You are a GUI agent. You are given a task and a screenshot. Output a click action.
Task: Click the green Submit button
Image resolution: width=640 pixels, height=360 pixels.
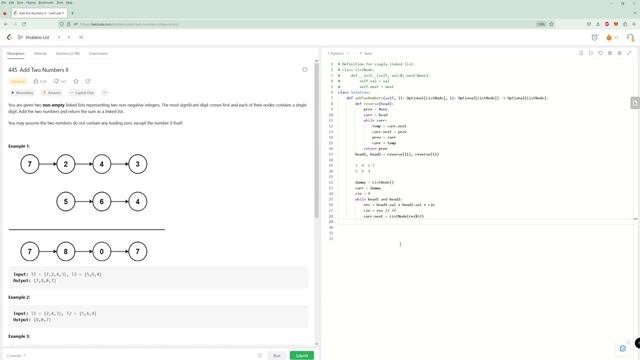point(302,356)
